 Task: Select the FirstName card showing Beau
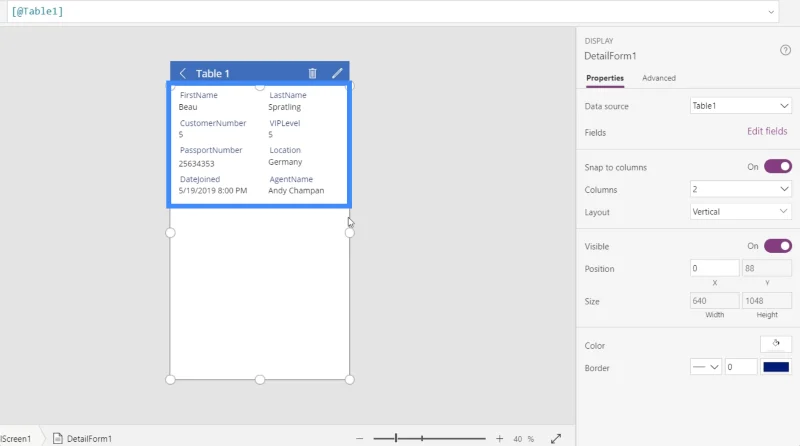click(215, 101)
